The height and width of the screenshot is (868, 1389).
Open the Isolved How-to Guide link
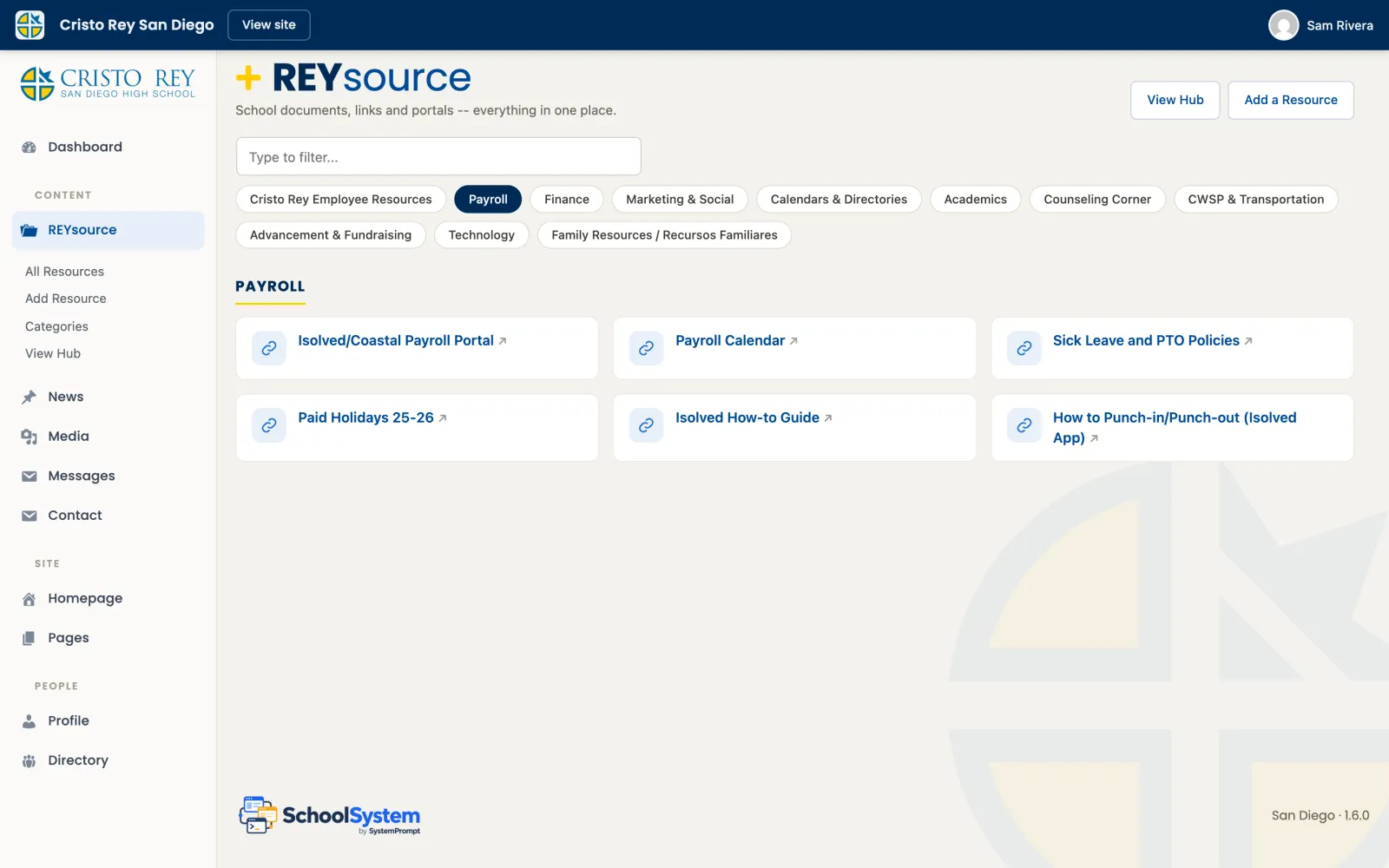click(747, 418)
